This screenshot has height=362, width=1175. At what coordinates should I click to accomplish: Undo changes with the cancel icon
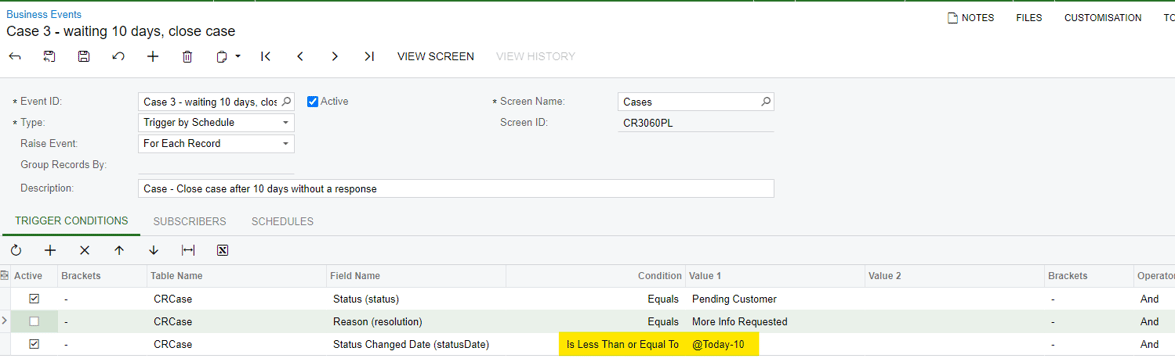118,56
